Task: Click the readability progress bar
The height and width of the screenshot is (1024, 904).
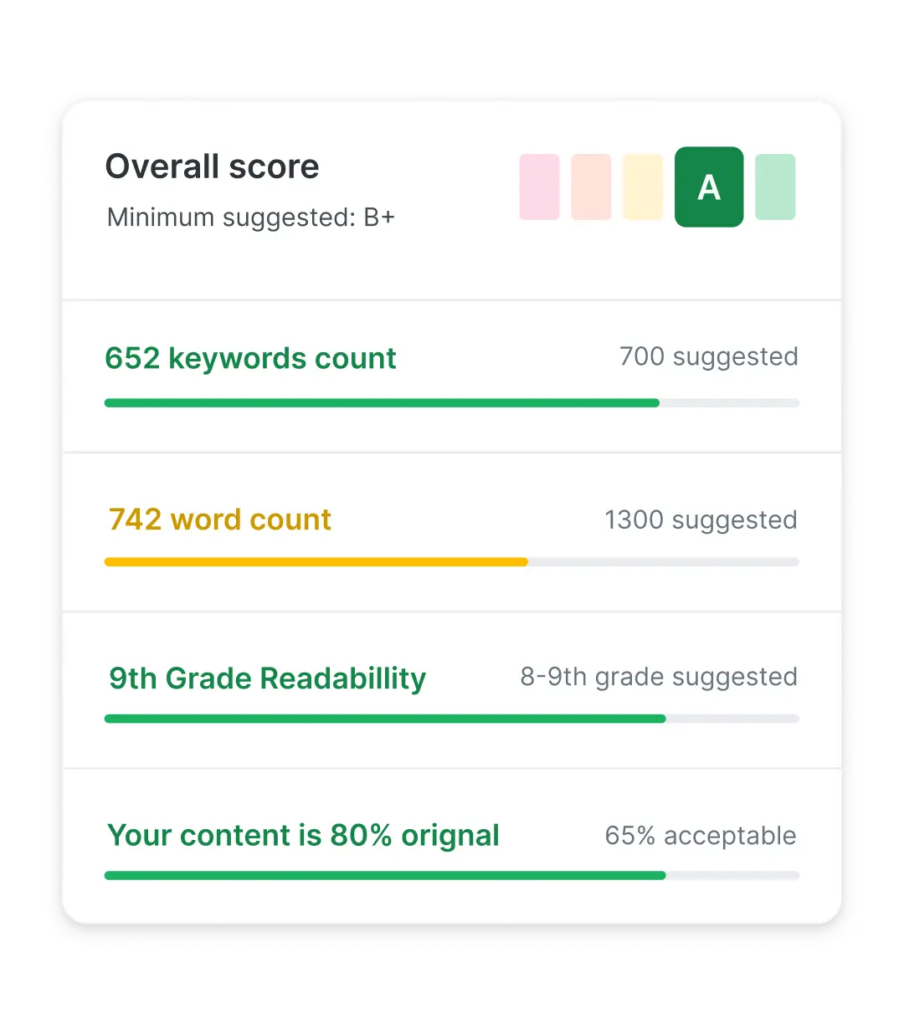Action: pyautogui.click(x=384, y=718)
